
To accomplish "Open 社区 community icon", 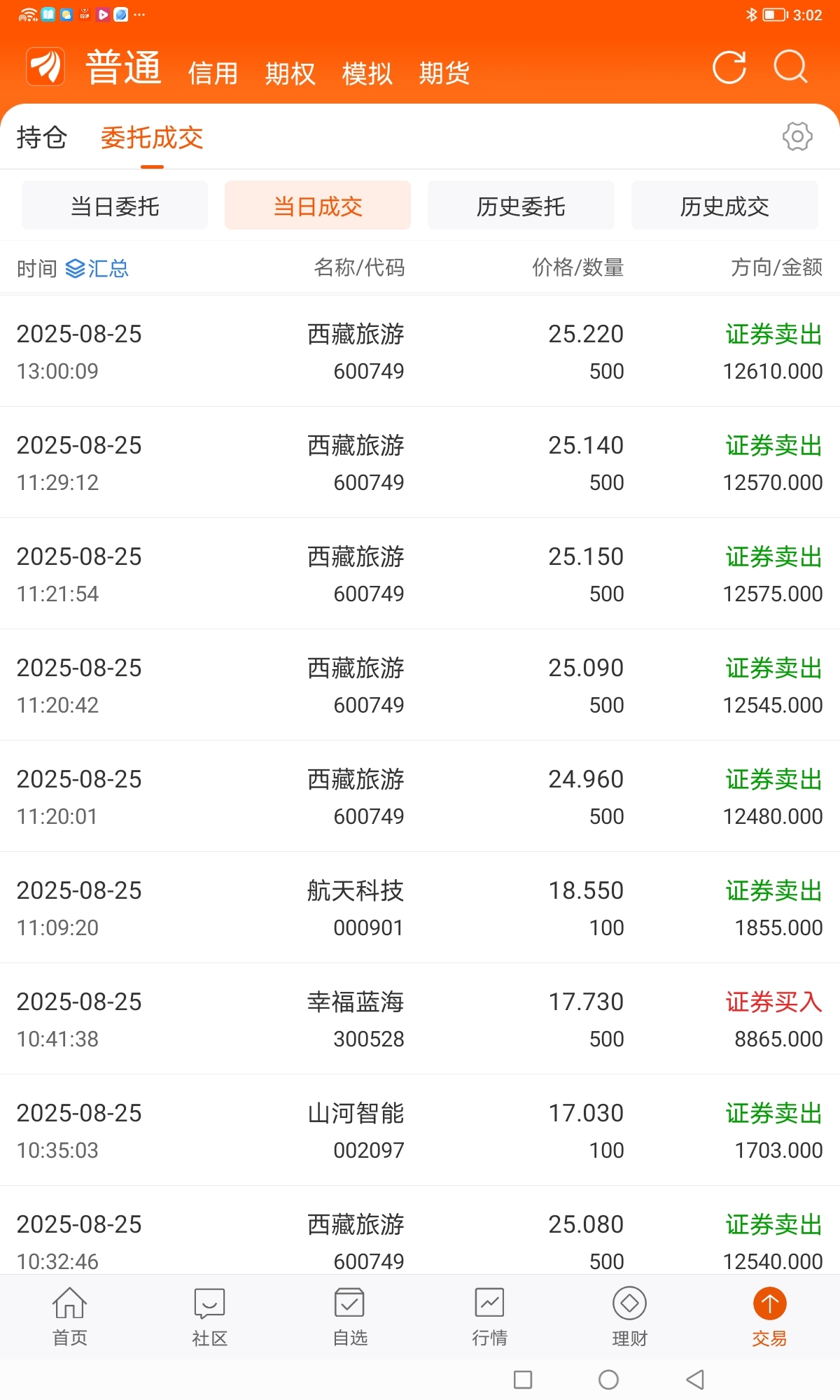I will (x=209, y=1303).
